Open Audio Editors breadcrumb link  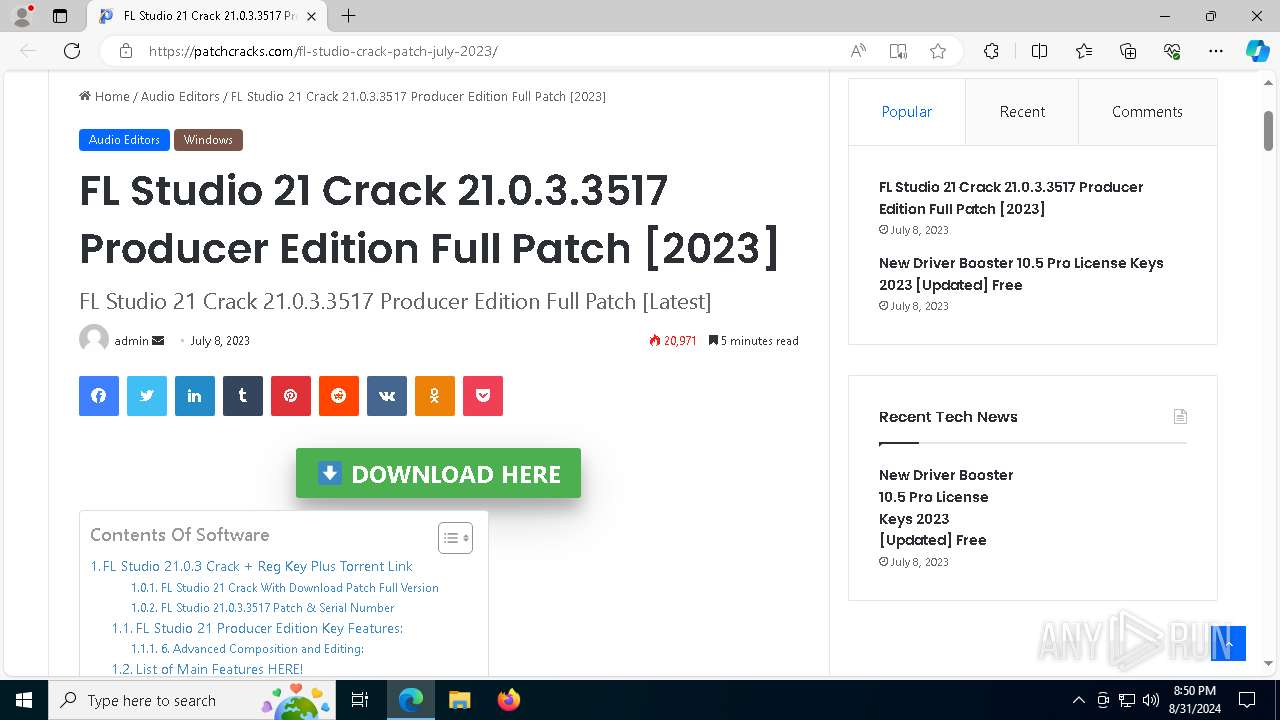[x=180, y=96]
